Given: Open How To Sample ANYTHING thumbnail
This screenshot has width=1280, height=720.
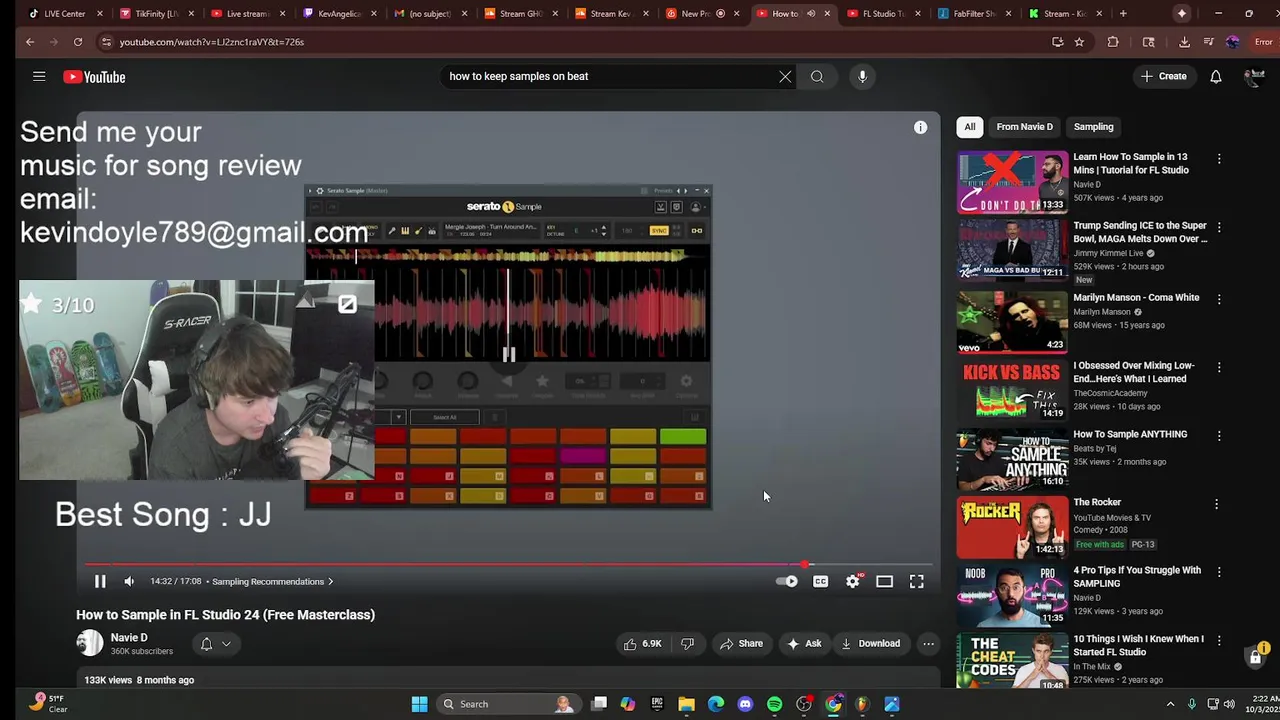Looking at the screenshot, I should (x=1012, y=459).
